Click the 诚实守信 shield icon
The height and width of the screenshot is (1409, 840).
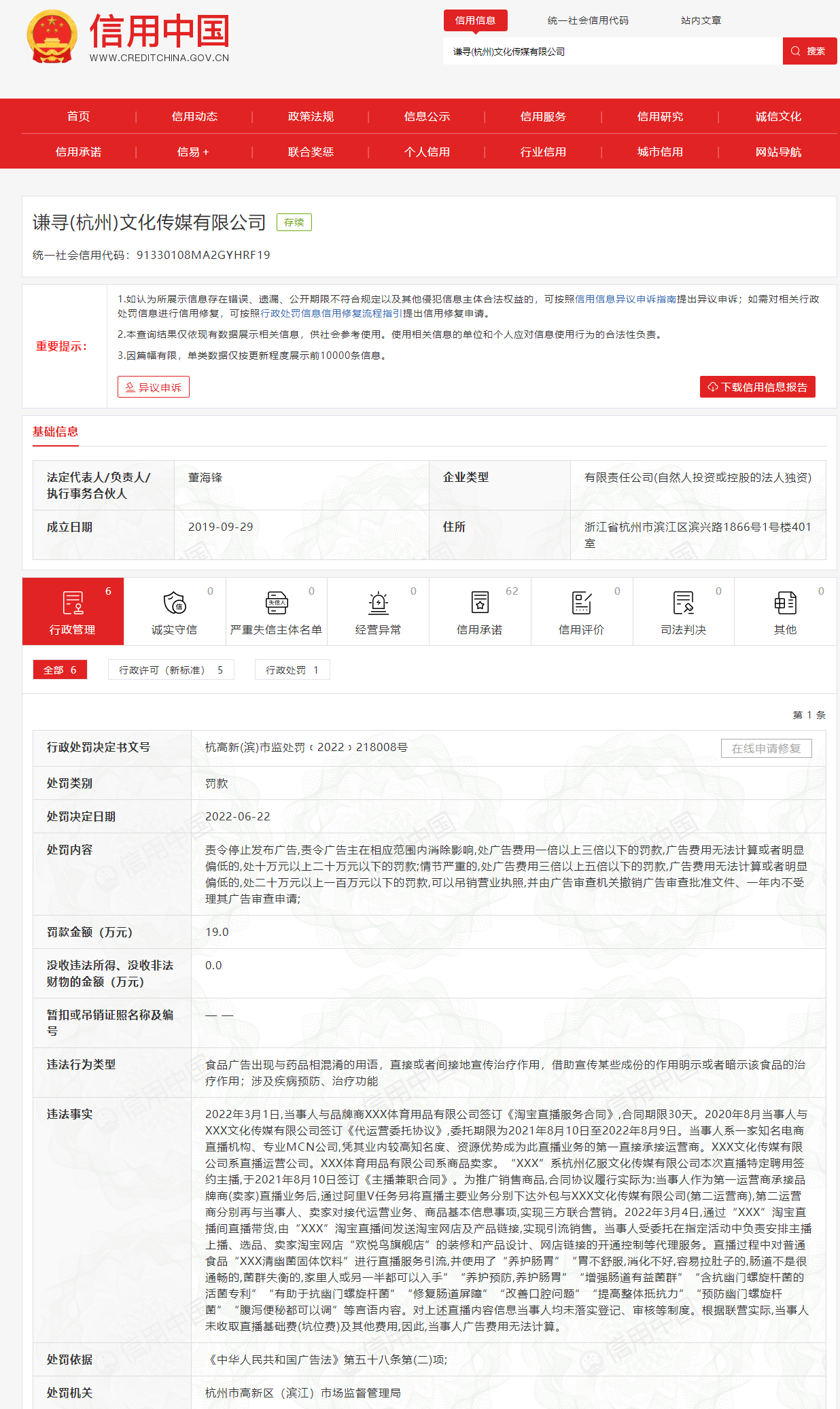point(175,603)
